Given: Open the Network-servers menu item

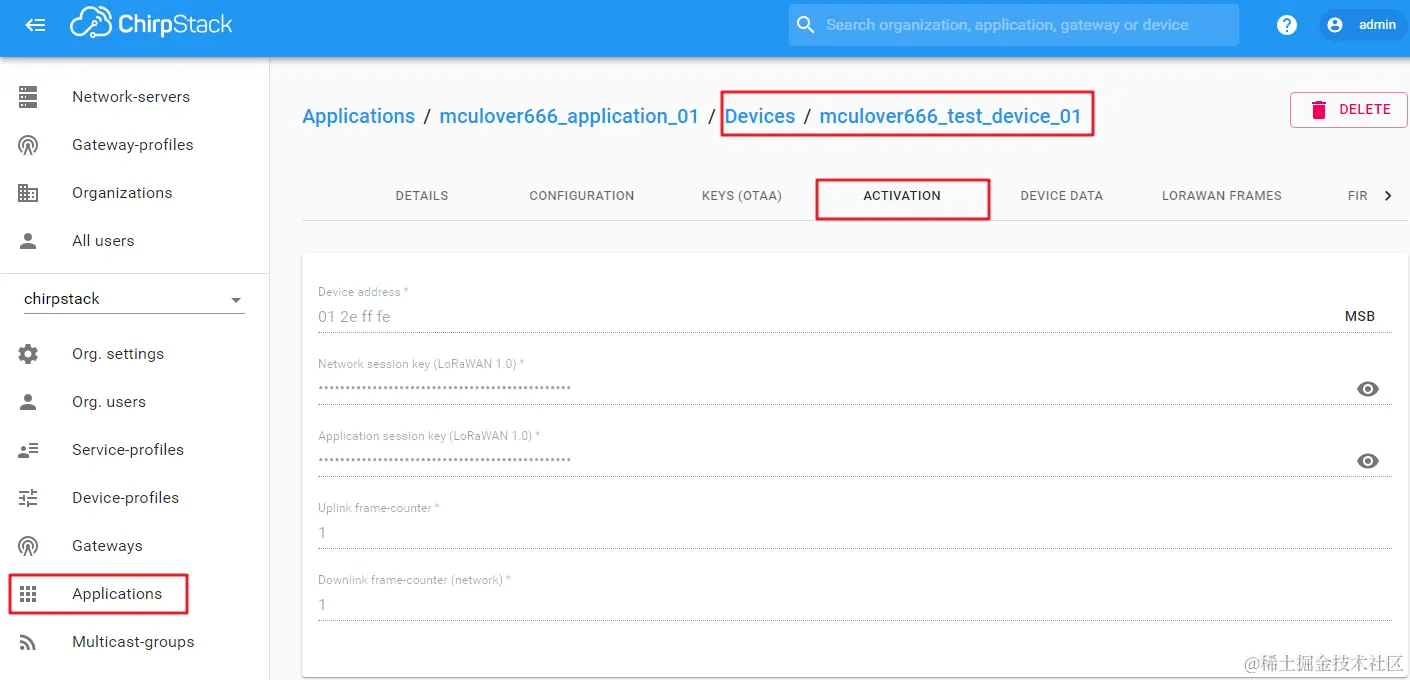Looking at the screenshot, I should click(134, 97).
